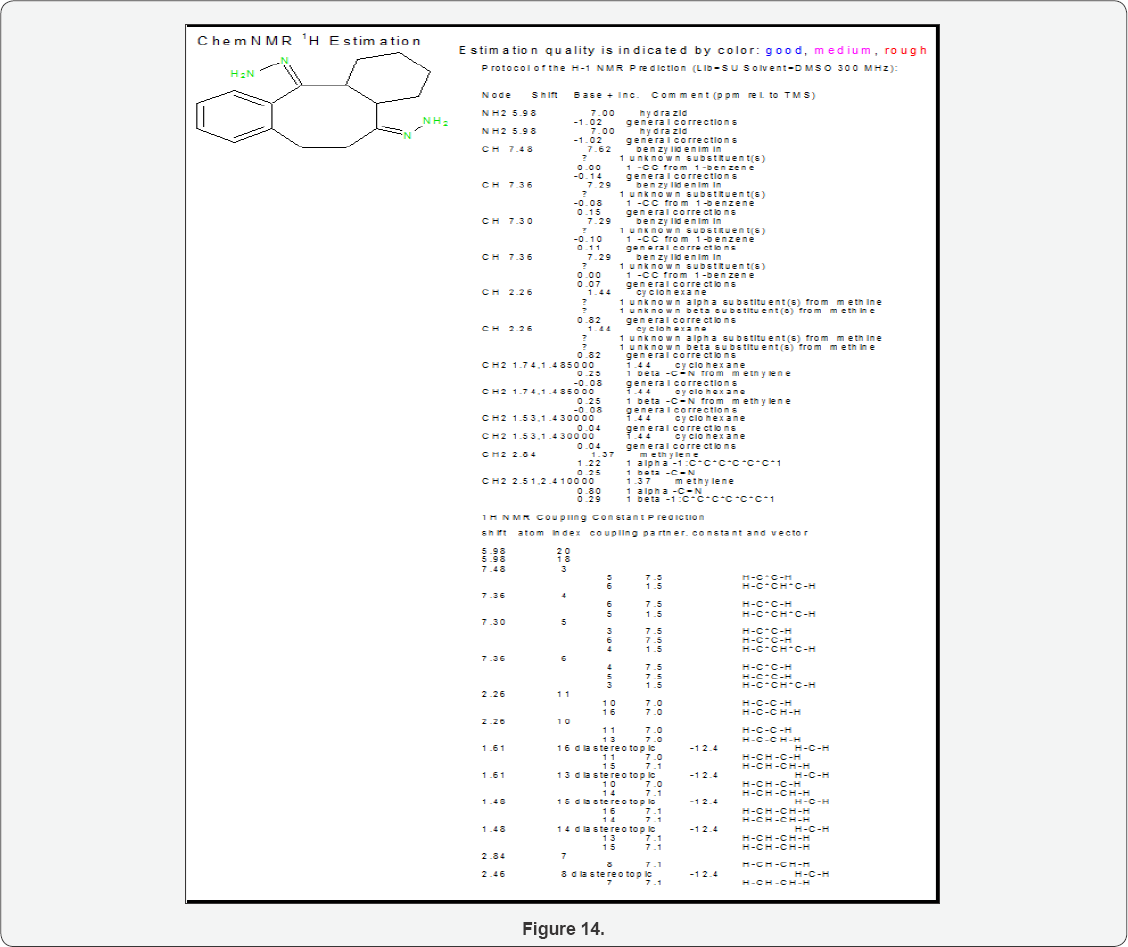The width and height of the screenshot is (1128, 947).
Task: Click the 1H NMR Coupling Constant Prediction heading
Action: [594, 517]
